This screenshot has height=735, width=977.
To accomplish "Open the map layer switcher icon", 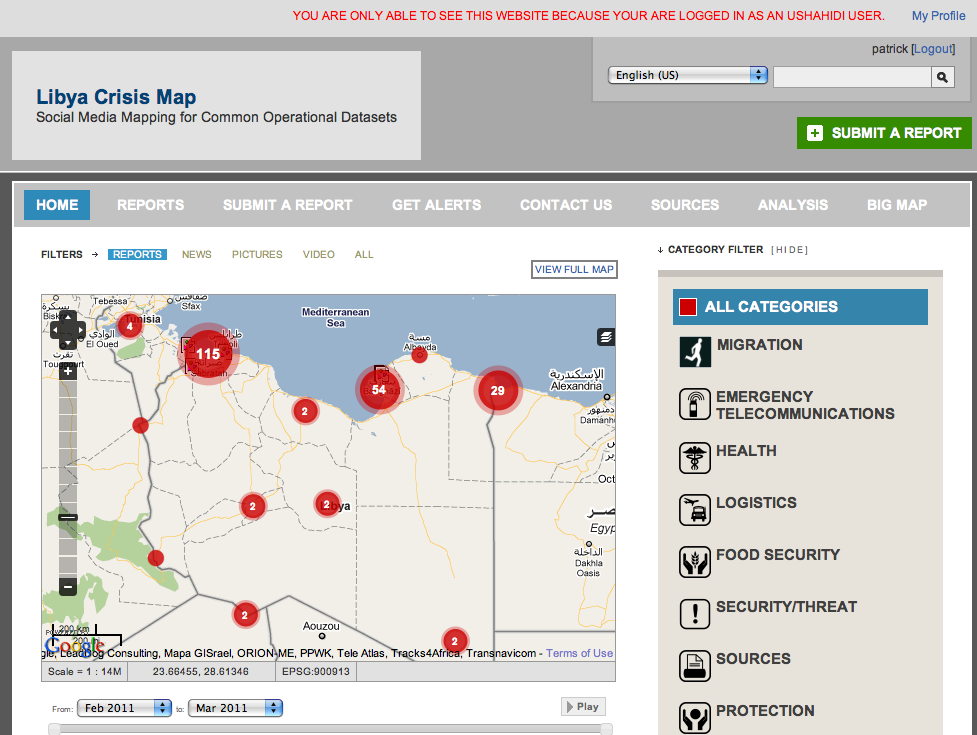I will pyautogui.click(x=605, y=336).
